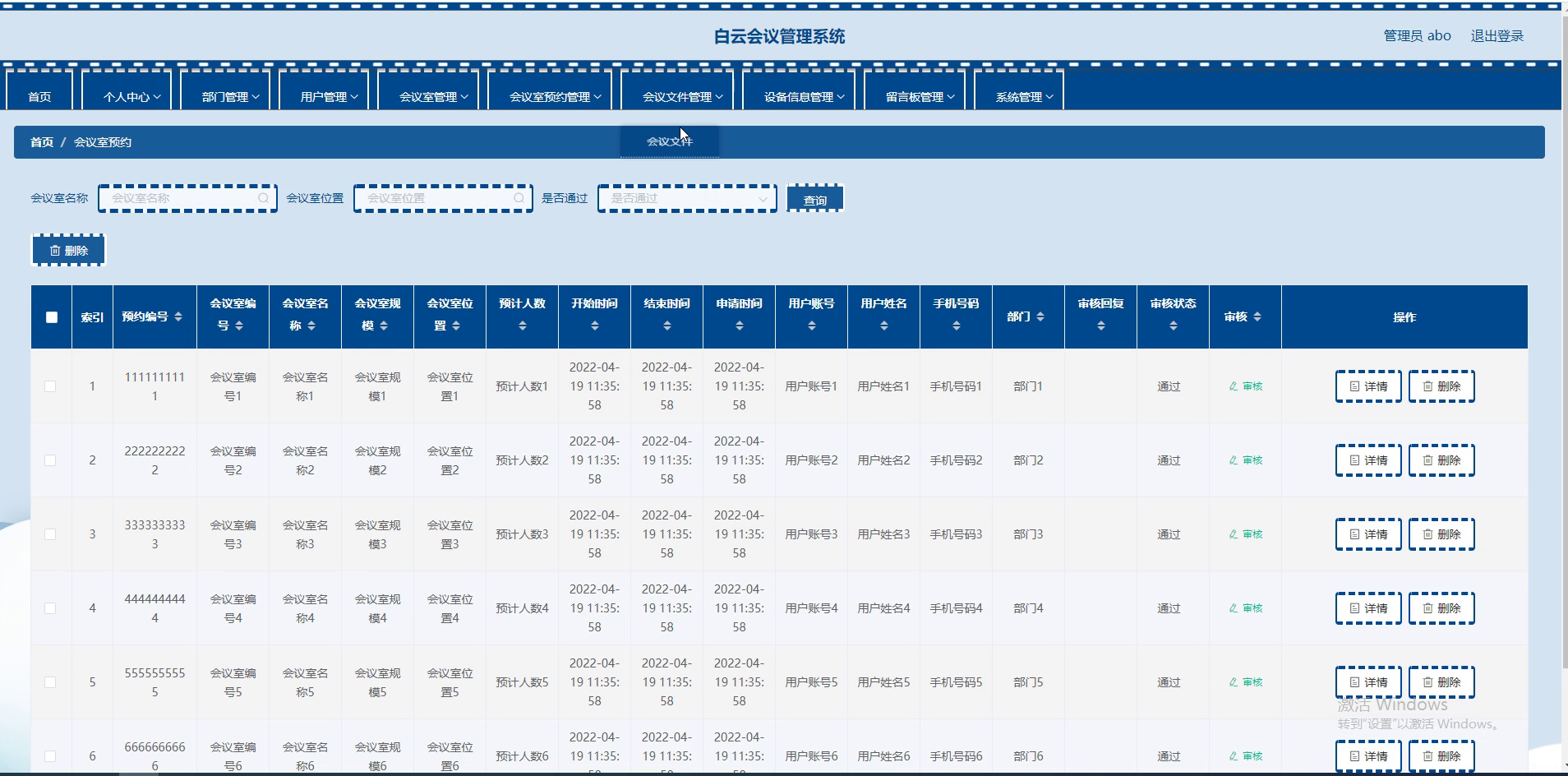This screenshot has height=776, width=1568.
Task: Check the checkbox for row 3
Action: pos(50,534)
